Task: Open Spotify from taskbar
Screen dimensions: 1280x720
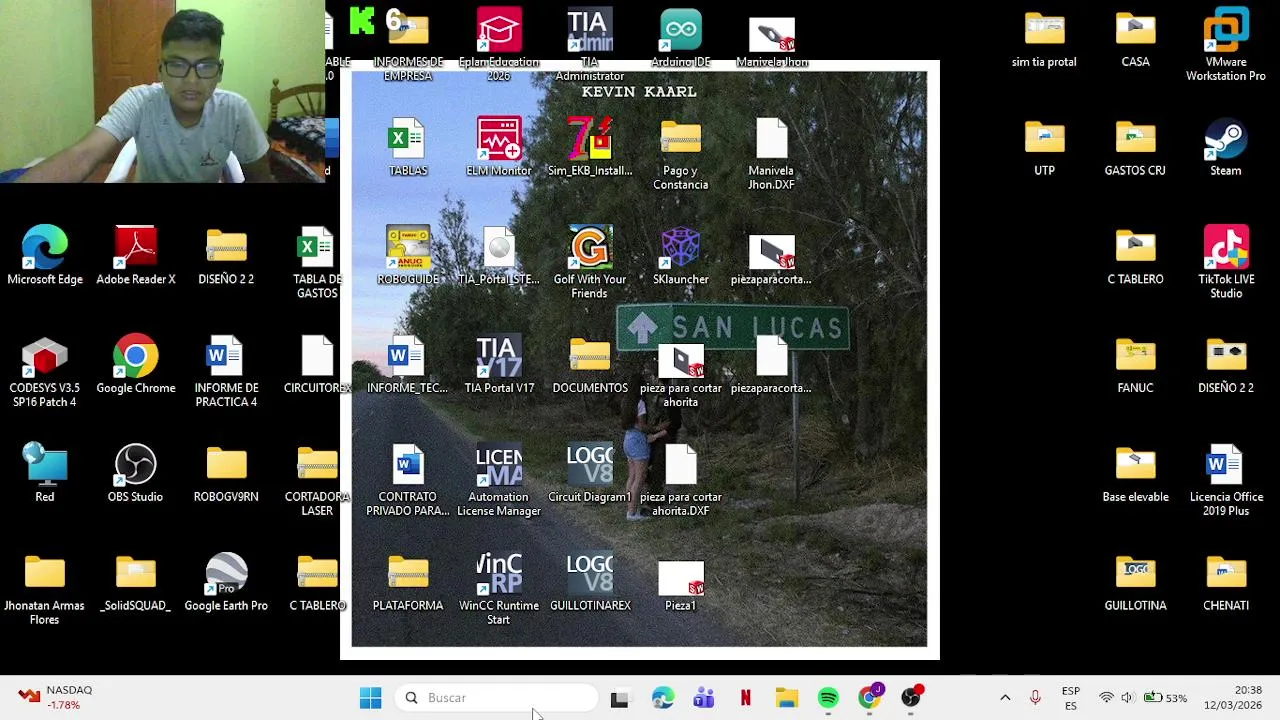Action: tap(828, 698)
